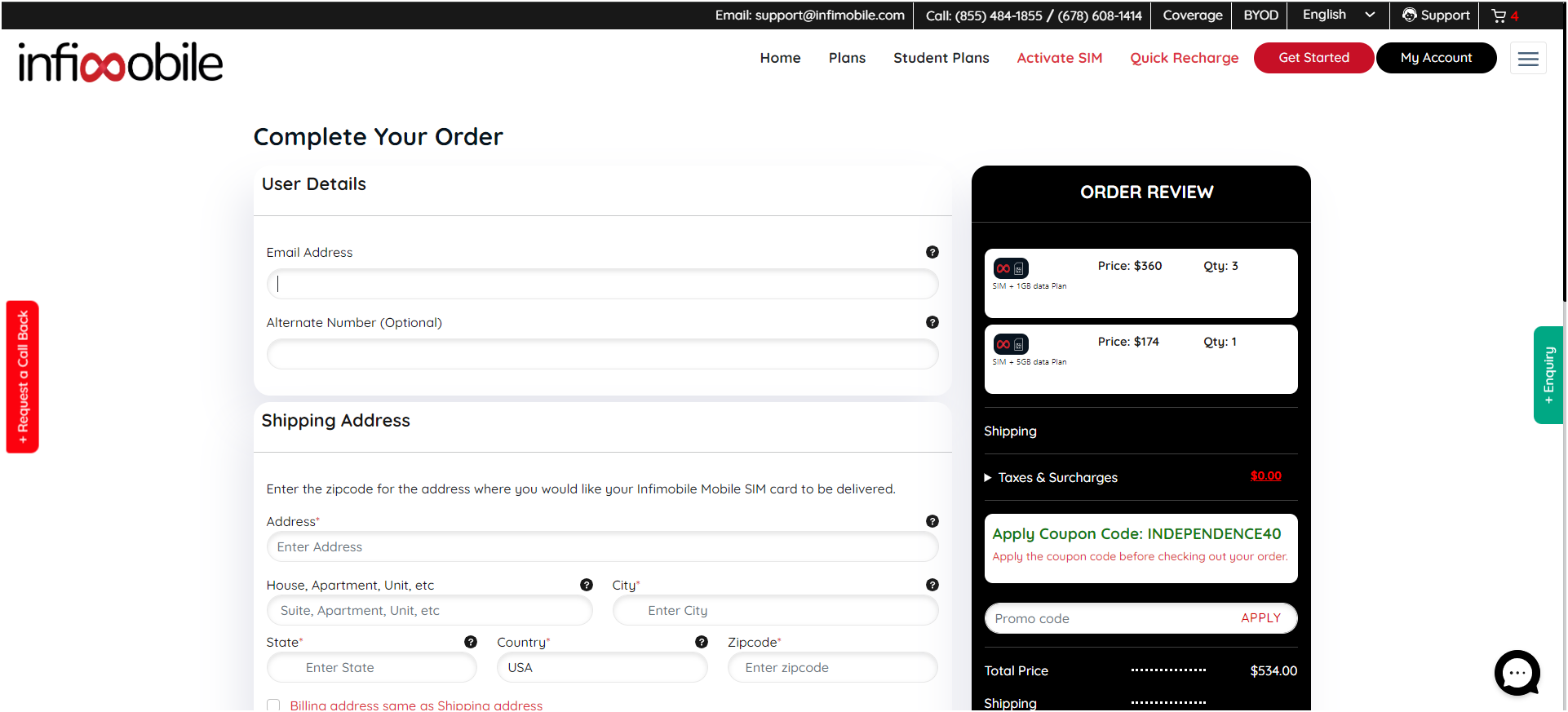
Task: Click the Get Started button
Action: coord(1313,58)
